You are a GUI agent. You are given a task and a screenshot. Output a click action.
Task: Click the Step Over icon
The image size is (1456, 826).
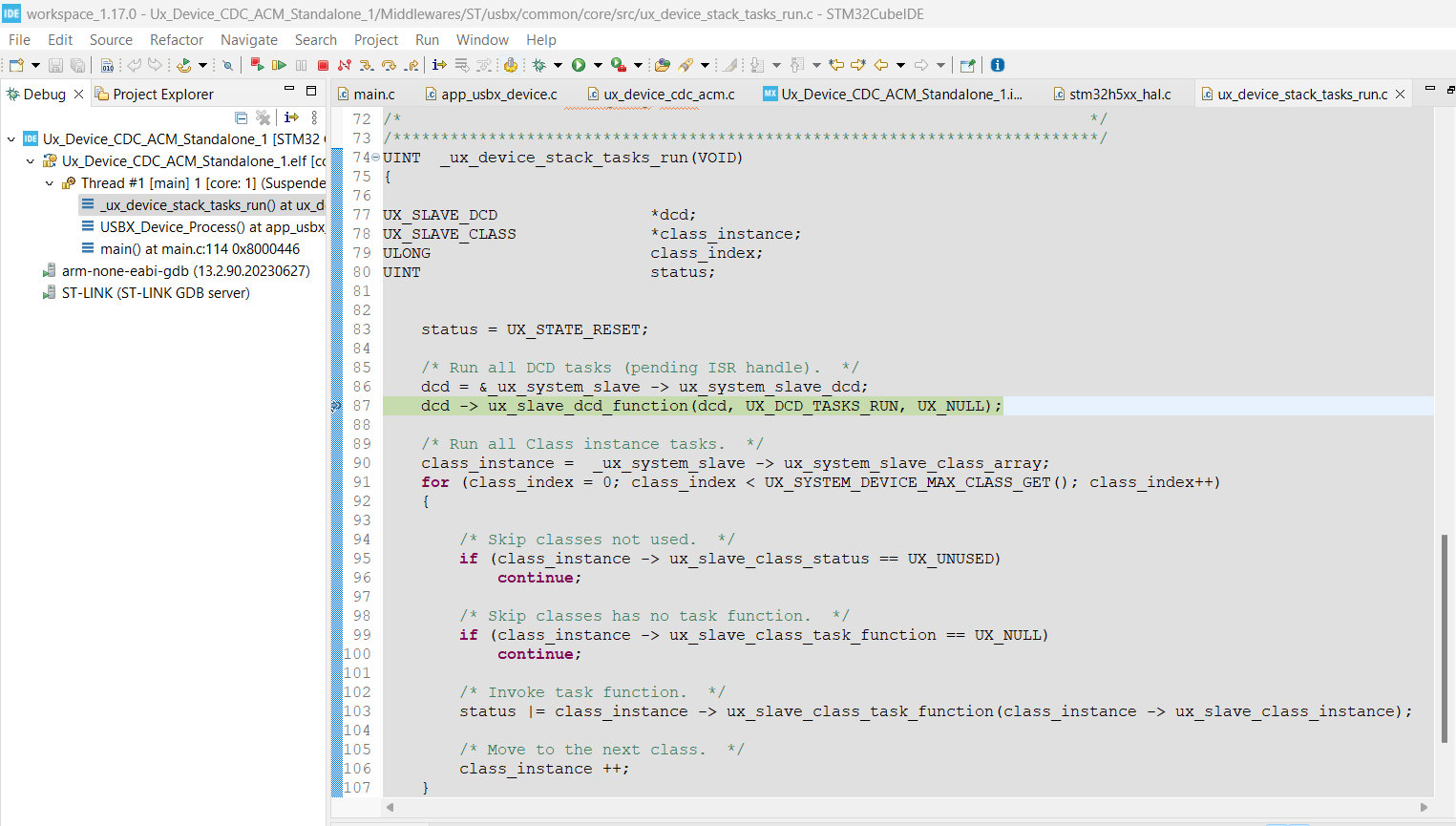tap(389, 65)
